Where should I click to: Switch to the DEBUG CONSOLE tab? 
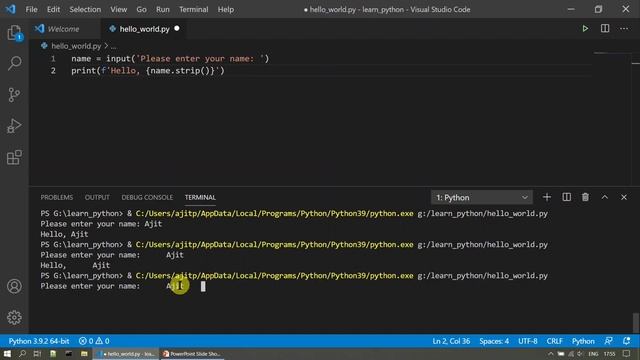click(x=147, y=198)
